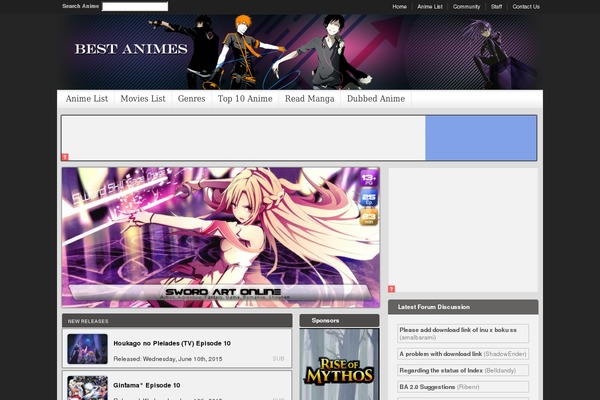Click the Best Animes banner logo

[x=131, y=49]
